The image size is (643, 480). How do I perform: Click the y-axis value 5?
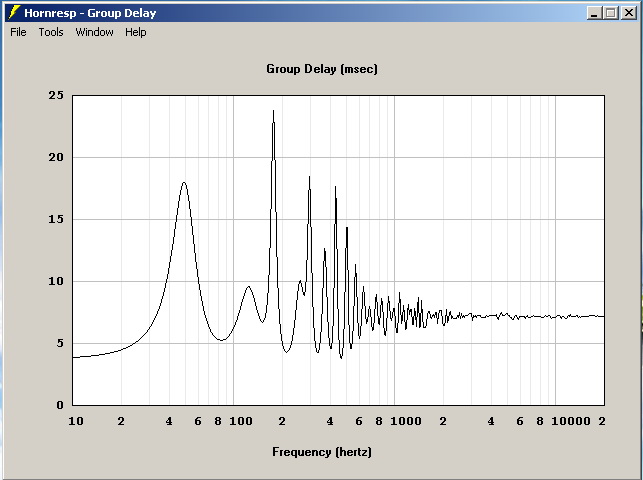point(60,343)
